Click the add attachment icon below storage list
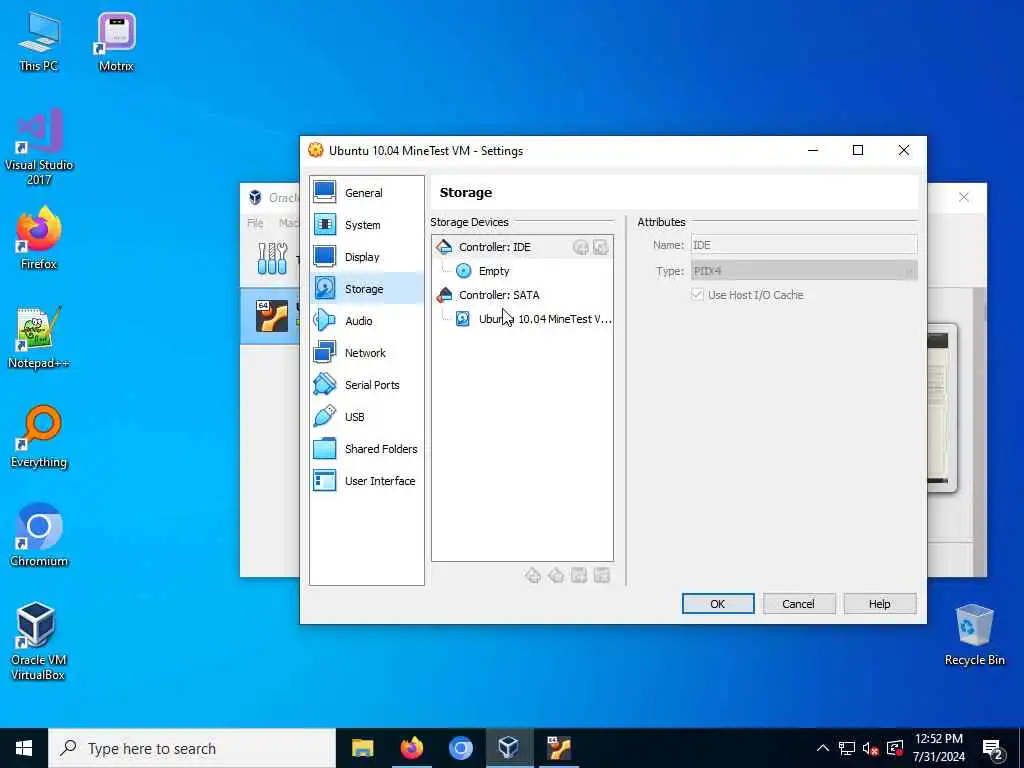 pyautogui.click(x=579, y=575)
